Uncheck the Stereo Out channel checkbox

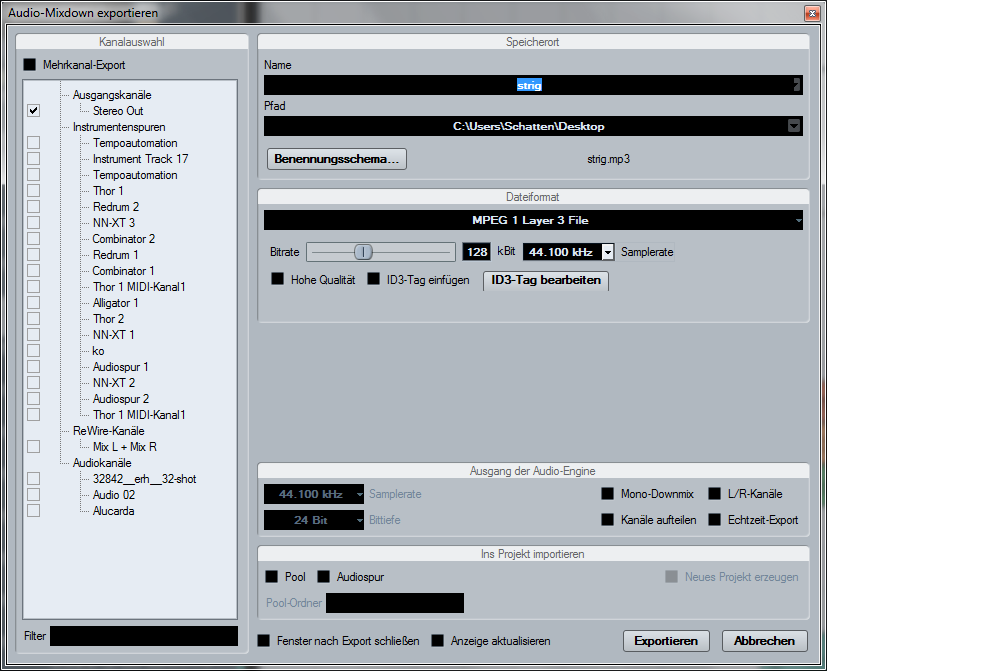34,111
